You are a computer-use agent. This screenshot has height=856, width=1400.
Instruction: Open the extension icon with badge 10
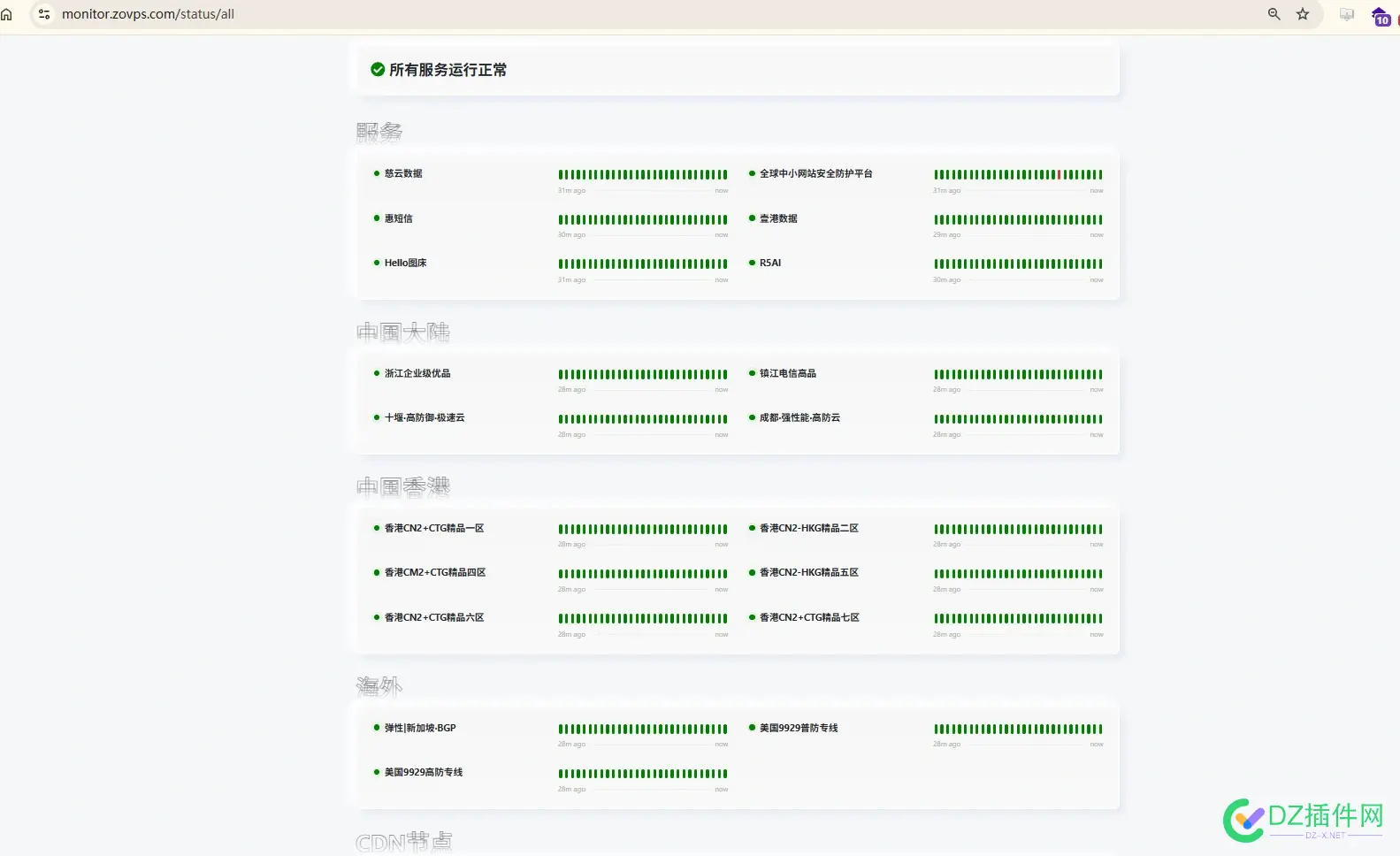coord(1381,16)
